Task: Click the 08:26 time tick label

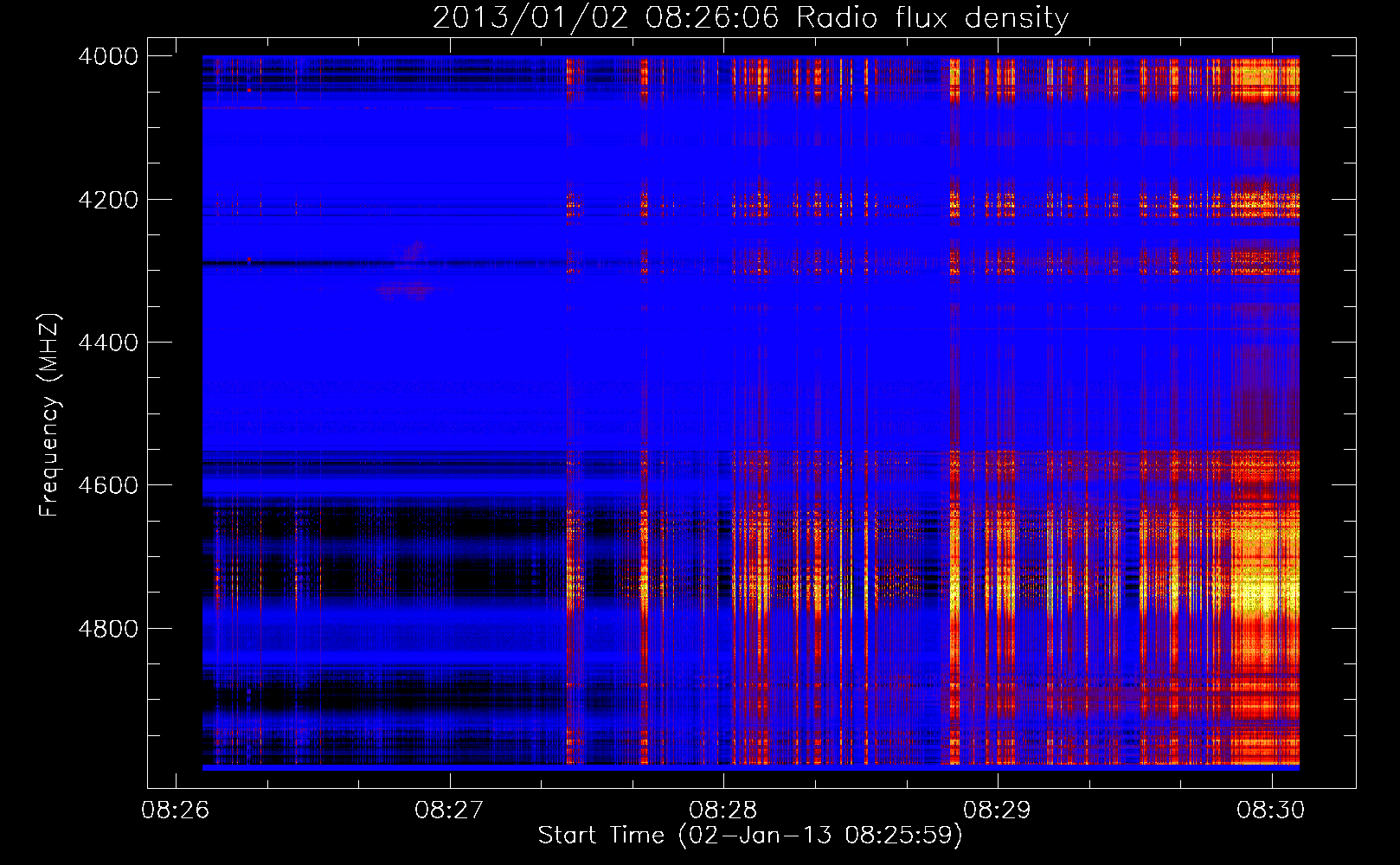Action: pyautogui.click(x=176, y=811)
